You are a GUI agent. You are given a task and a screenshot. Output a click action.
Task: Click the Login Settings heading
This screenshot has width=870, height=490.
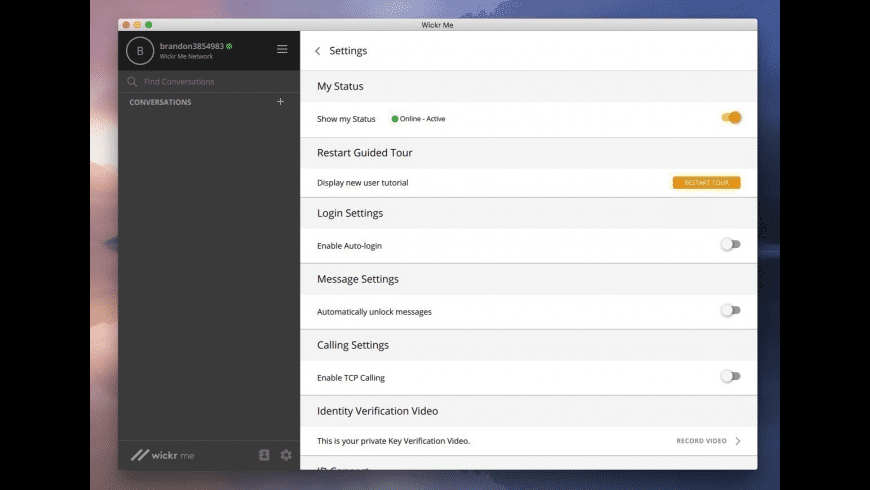350,213
